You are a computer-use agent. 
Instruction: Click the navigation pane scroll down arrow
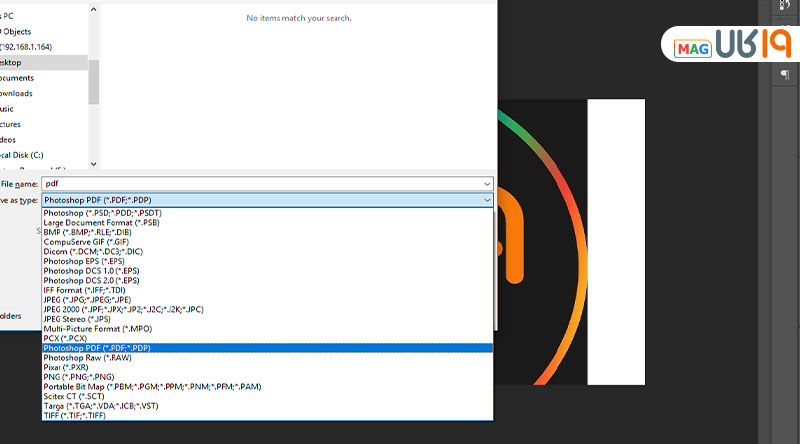[94, 163]
